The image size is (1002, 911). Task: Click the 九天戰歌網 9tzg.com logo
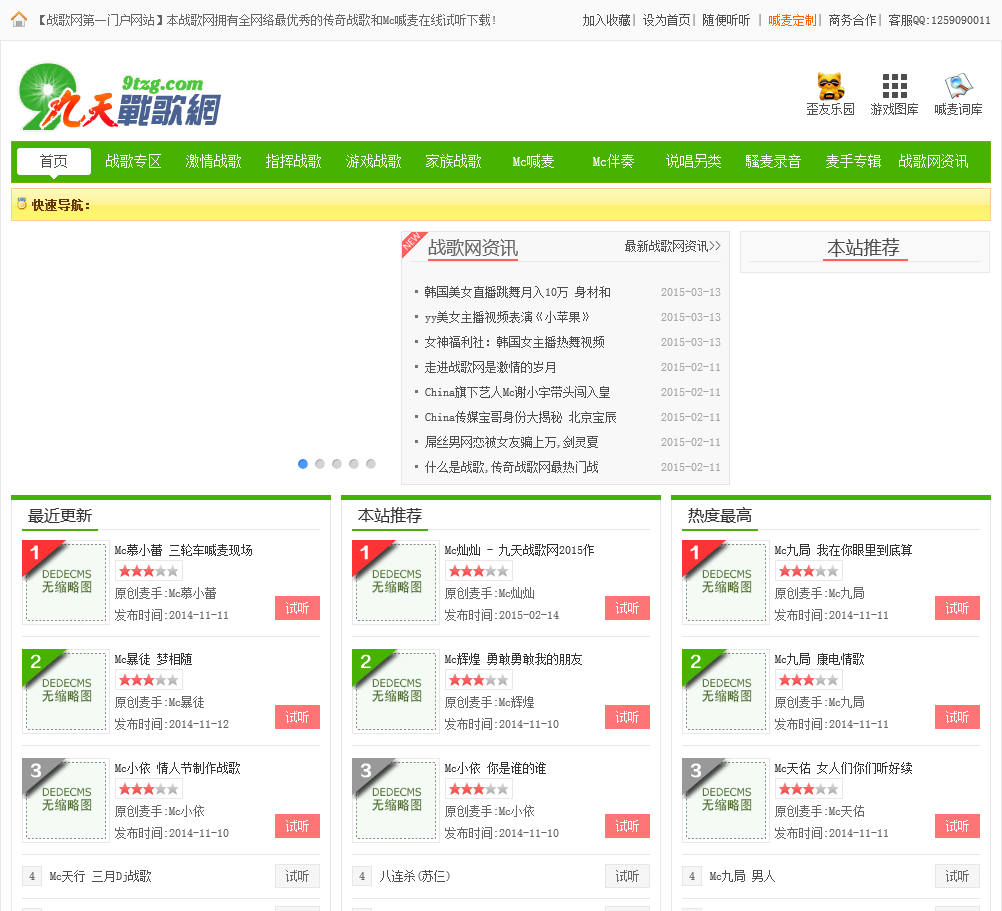(119, 96)
